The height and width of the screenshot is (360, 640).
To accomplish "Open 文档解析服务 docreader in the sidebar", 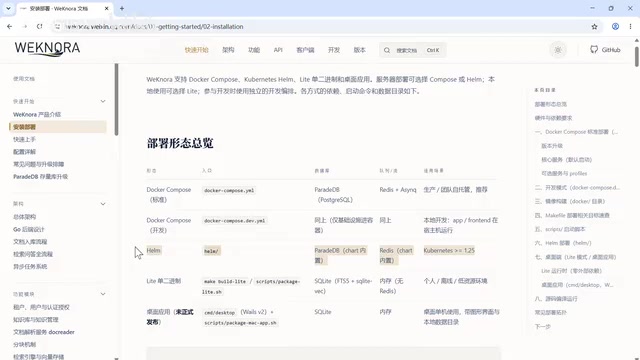I will [44, 332].
